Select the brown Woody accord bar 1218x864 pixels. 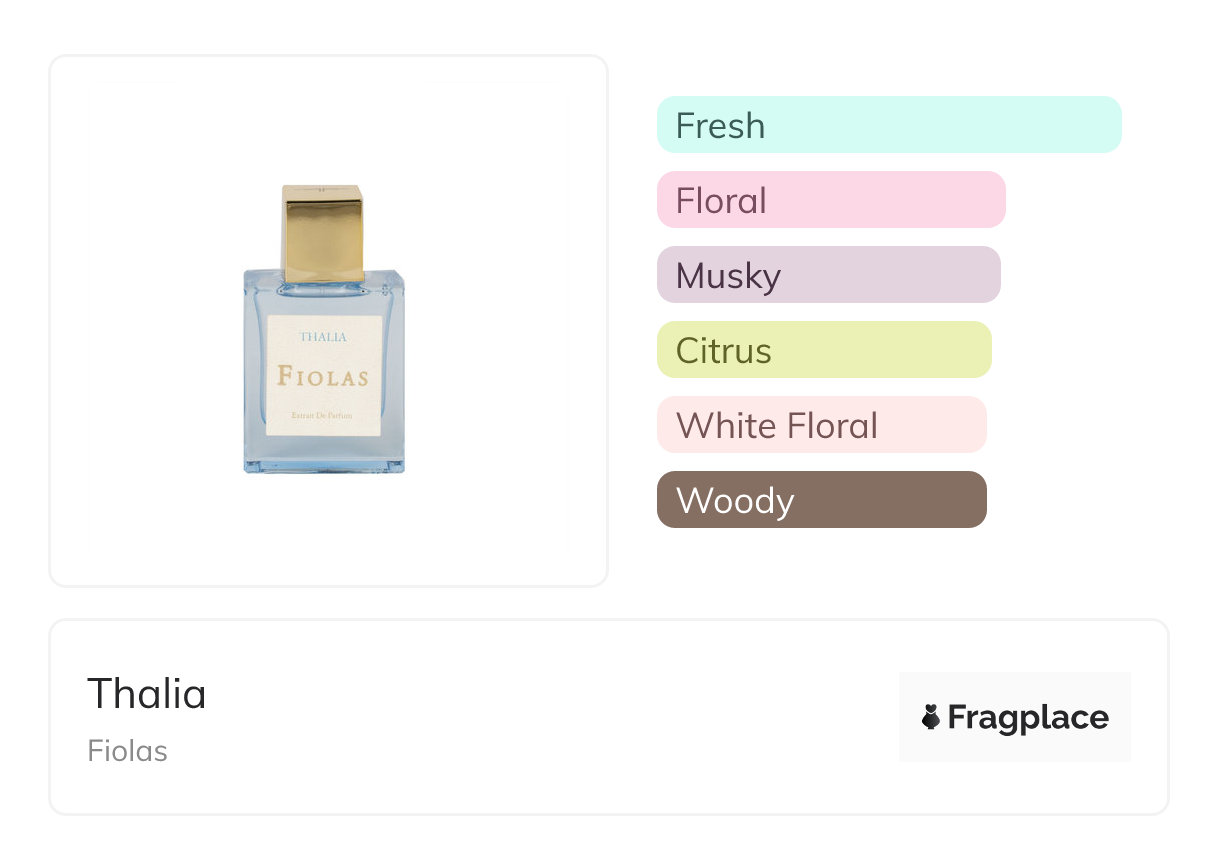click(822, 500)
